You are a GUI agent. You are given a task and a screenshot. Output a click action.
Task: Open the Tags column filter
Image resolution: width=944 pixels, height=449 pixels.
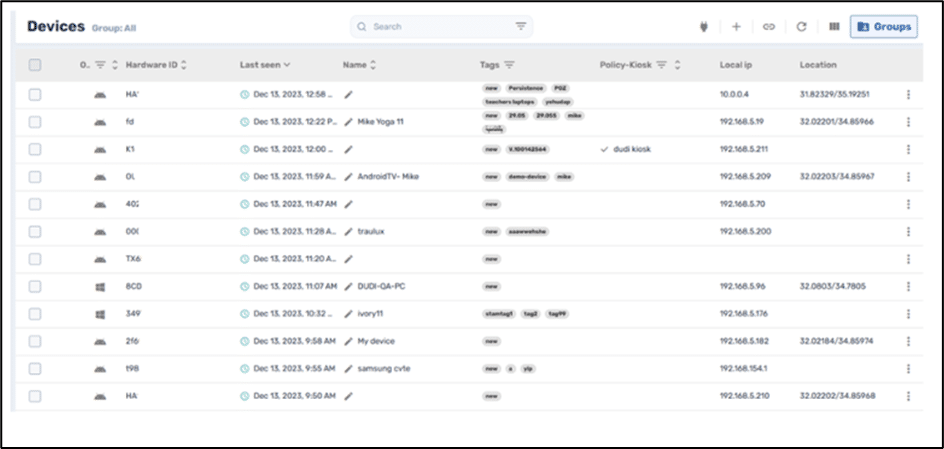tap(510, 65)
